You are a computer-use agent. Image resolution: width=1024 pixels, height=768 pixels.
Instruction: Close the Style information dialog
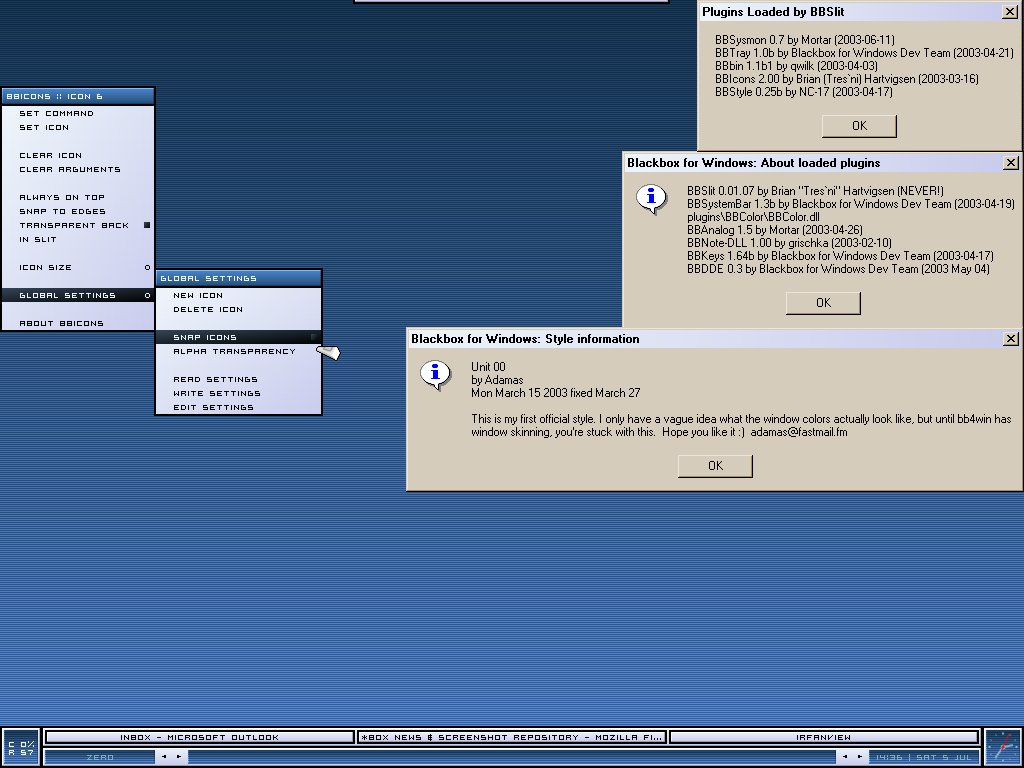coord(1010,338)
